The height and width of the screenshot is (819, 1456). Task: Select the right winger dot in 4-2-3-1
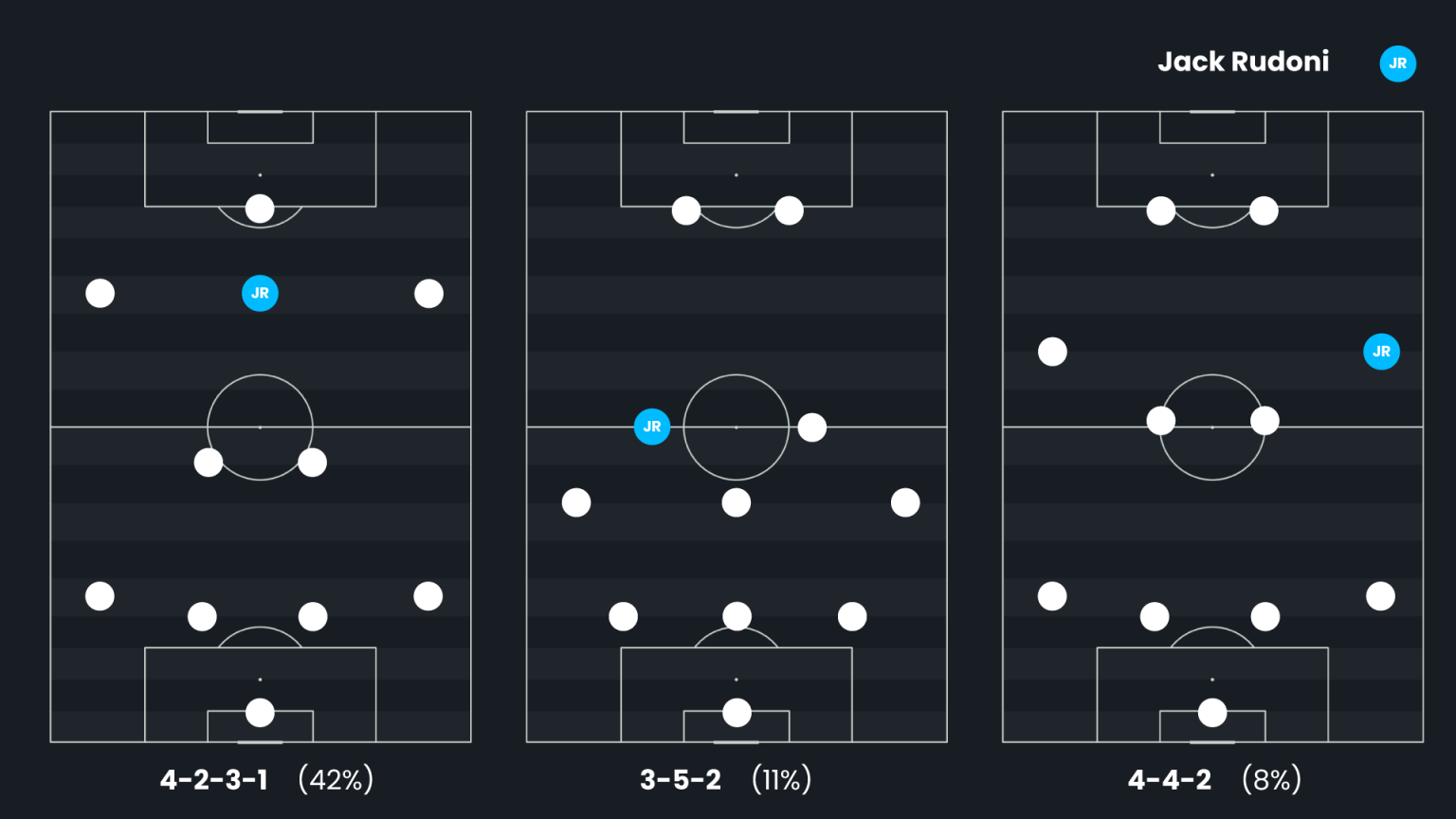pyautogui.click(x=428, y=294)
